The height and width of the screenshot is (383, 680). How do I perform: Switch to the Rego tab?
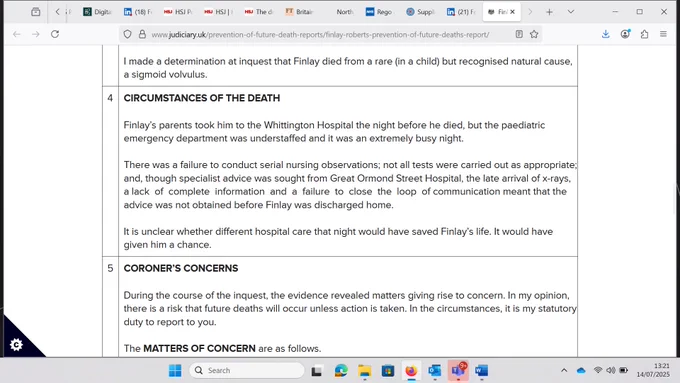pos(379,12)
